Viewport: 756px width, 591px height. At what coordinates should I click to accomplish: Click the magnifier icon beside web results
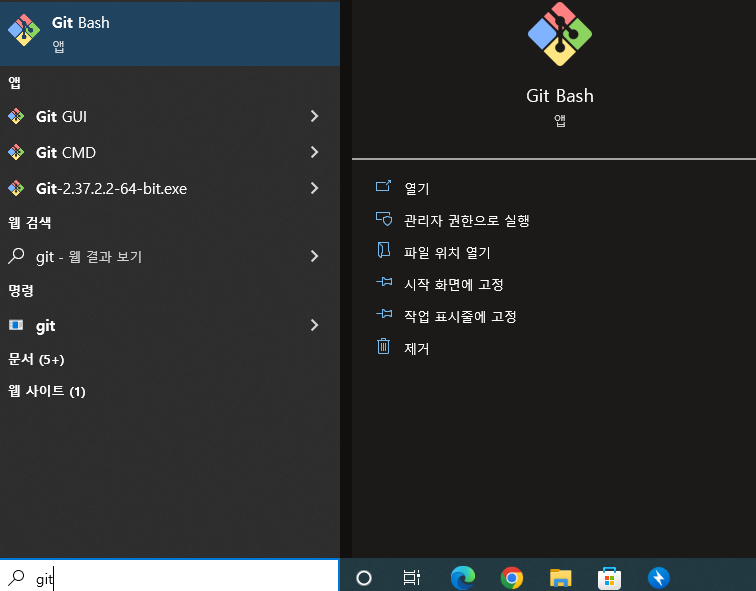pos(16,256)
